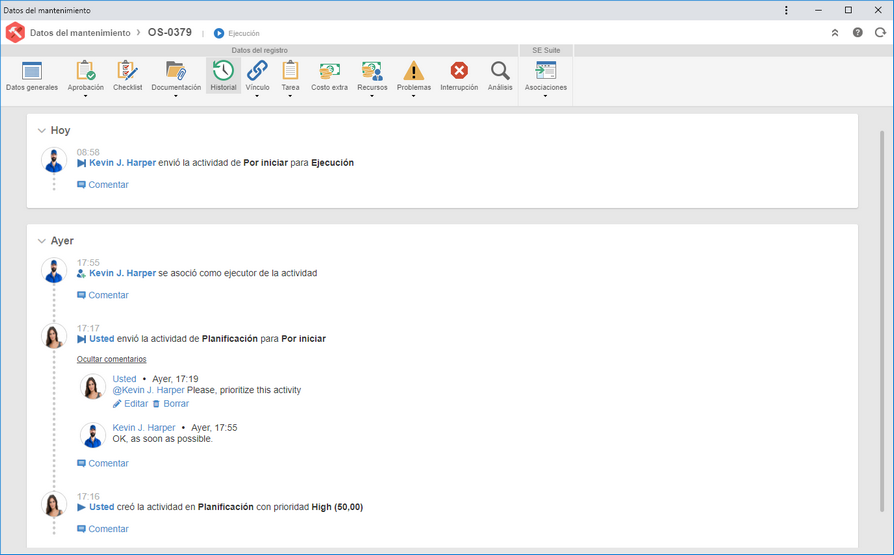Open the Vínculo chain link icon

click(x=257, y=71)
